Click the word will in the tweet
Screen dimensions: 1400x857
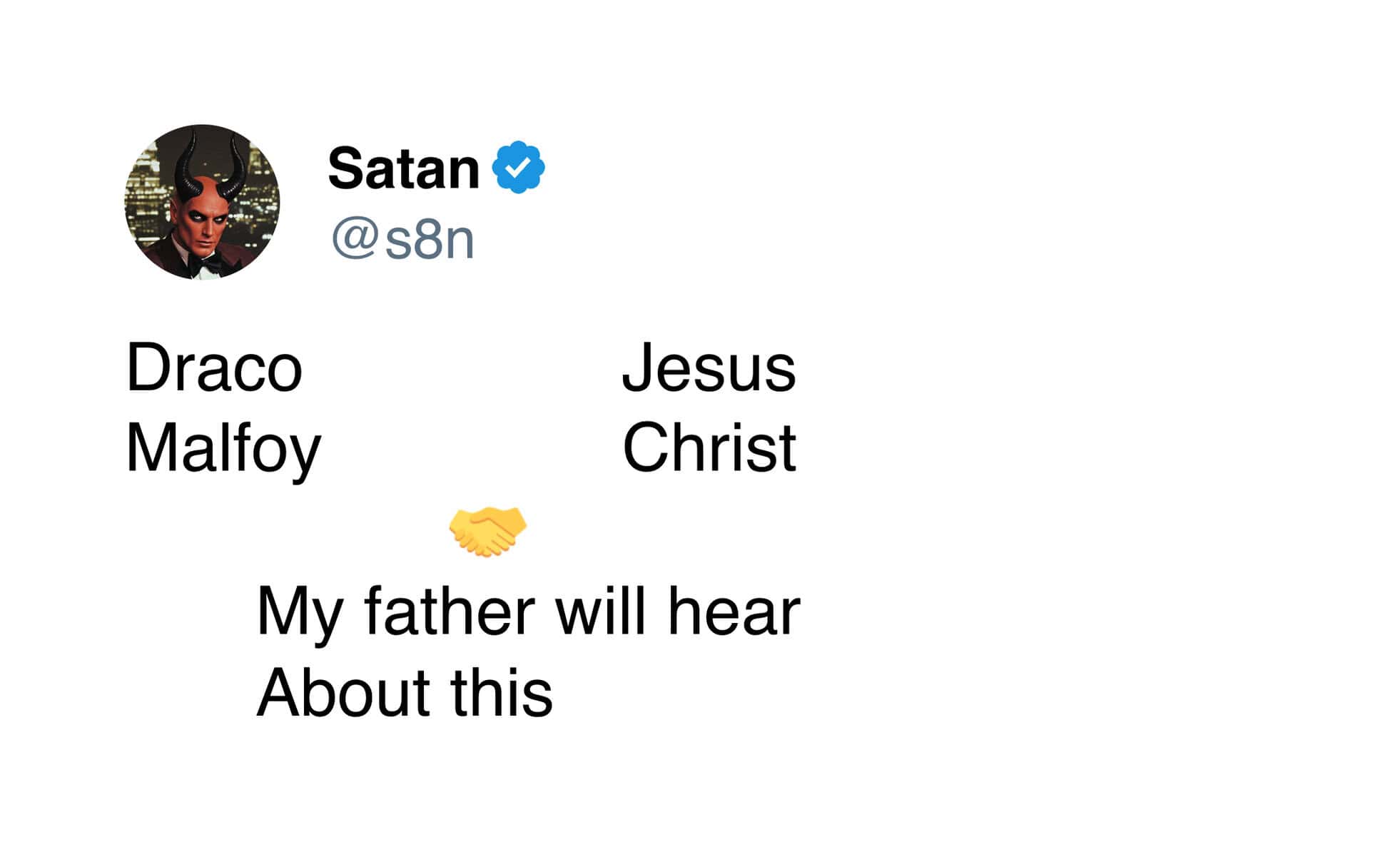click(x=600, y=612)
